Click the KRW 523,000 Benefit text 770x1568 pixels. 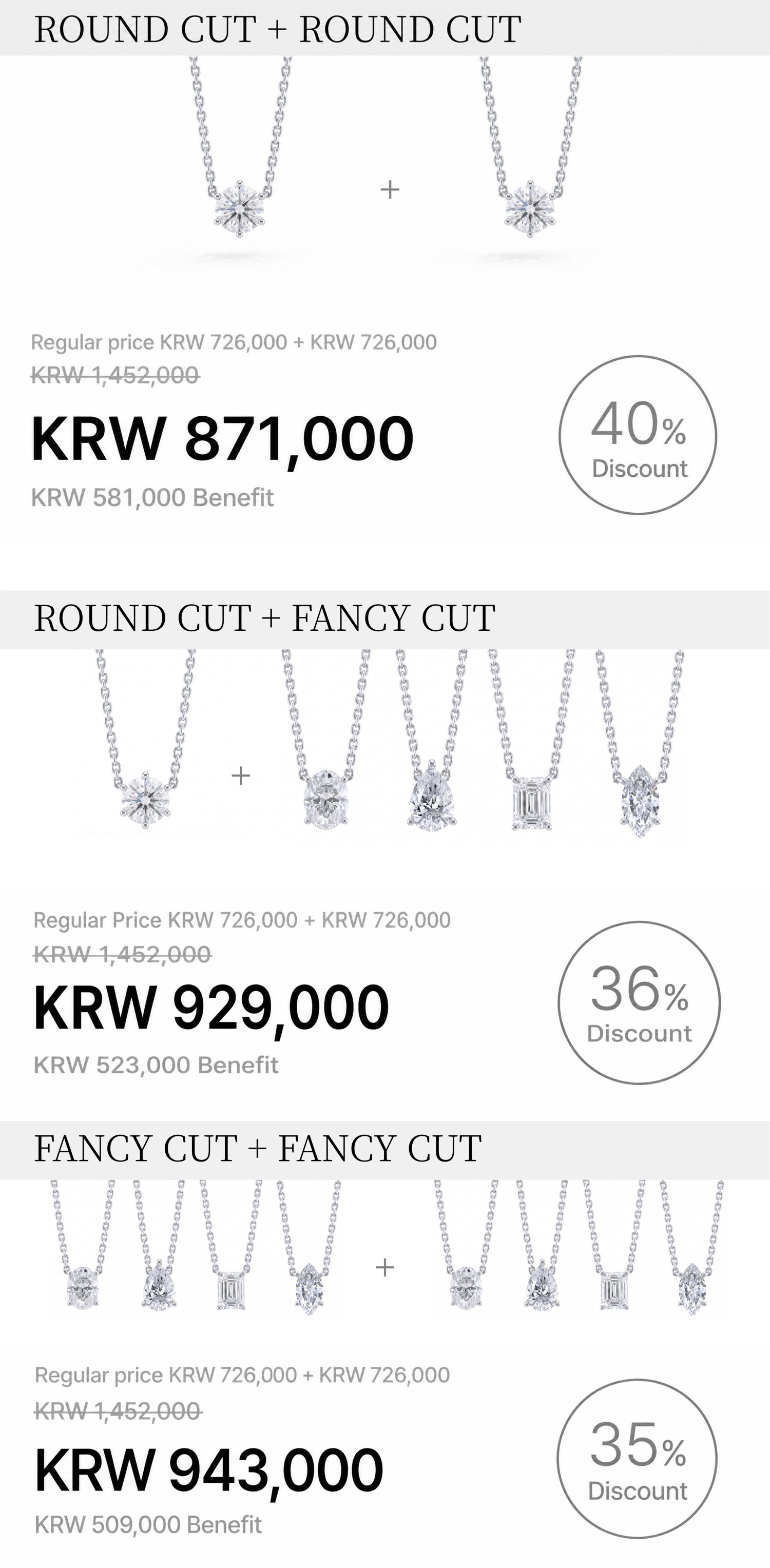coord(156,1064)
